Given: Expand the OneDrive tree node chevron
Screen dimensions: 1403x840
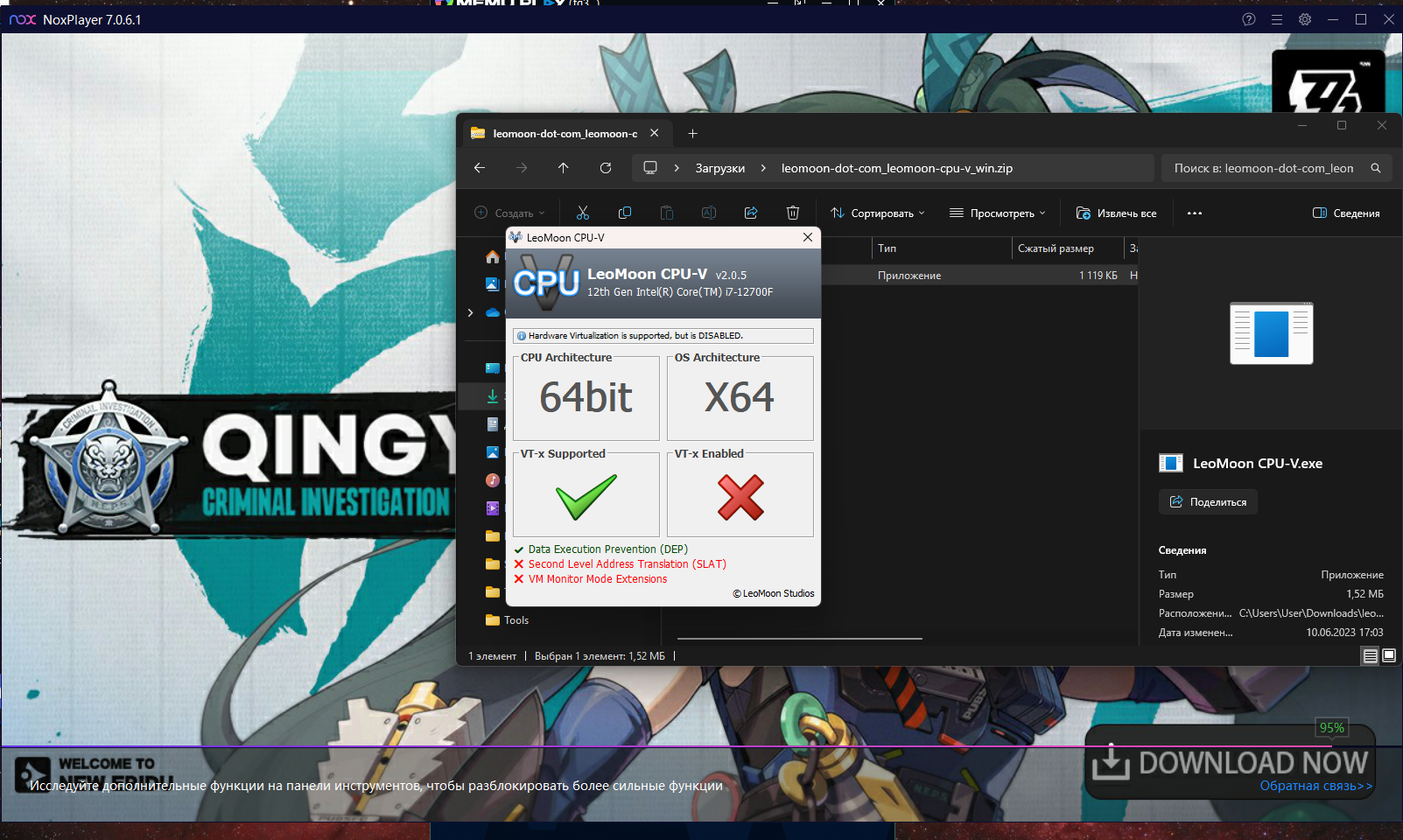Looking at the screenshot, I should pos(470,312).
